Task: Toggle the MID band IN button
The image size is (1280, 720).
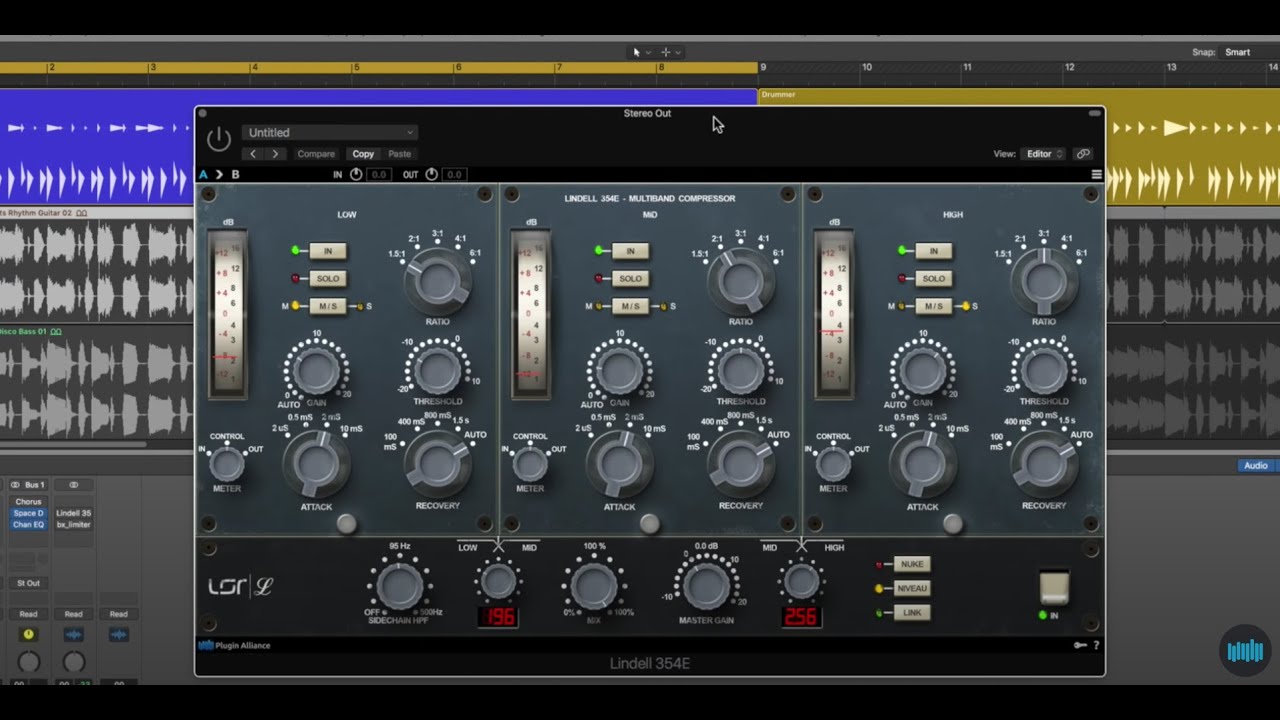Action: pyautogui.click(x=630, y=251)
